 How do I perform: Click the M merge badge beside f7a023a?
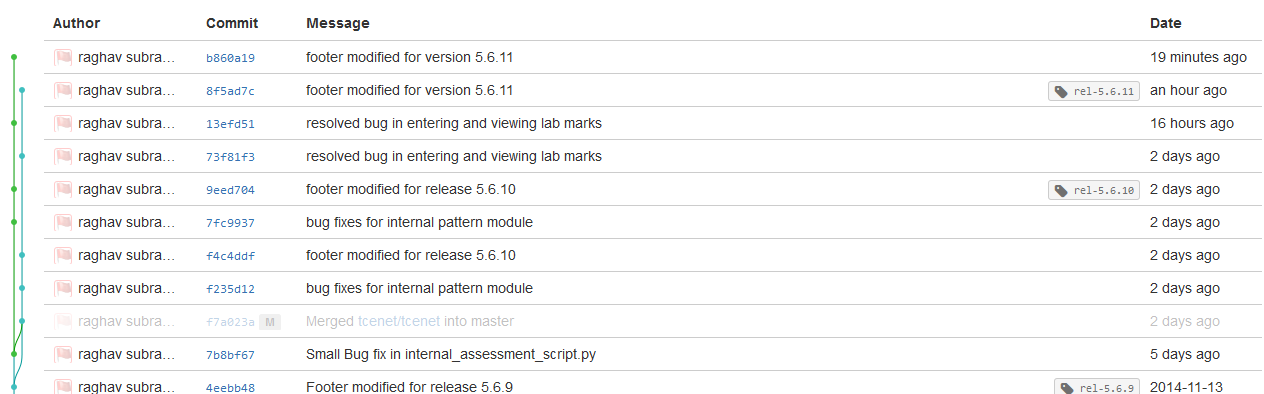(x=268, y=322)
